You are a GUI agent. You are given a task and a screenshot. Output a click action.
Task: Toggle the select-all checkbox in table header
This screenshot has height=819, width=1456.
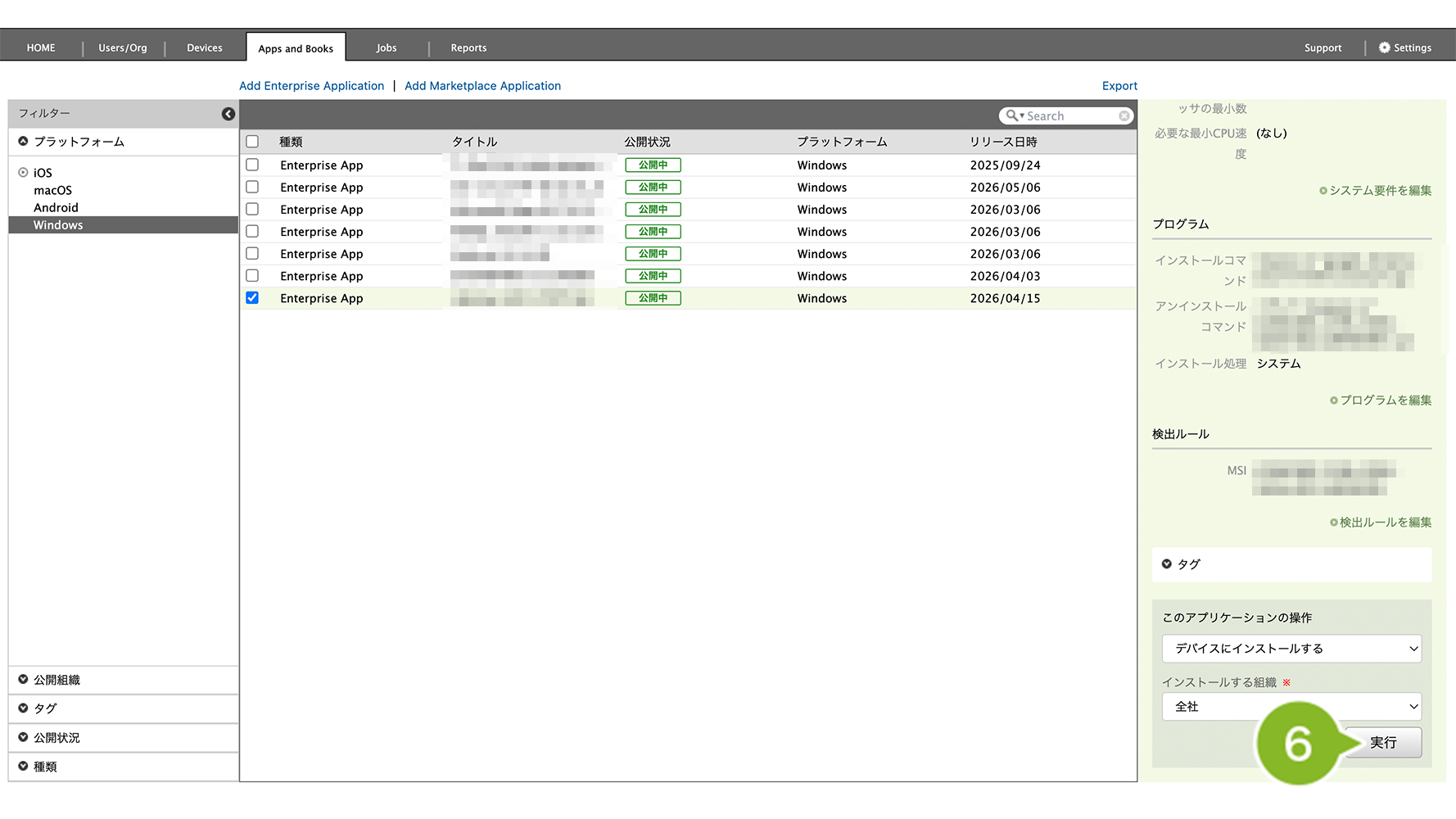tap(252, 142)
